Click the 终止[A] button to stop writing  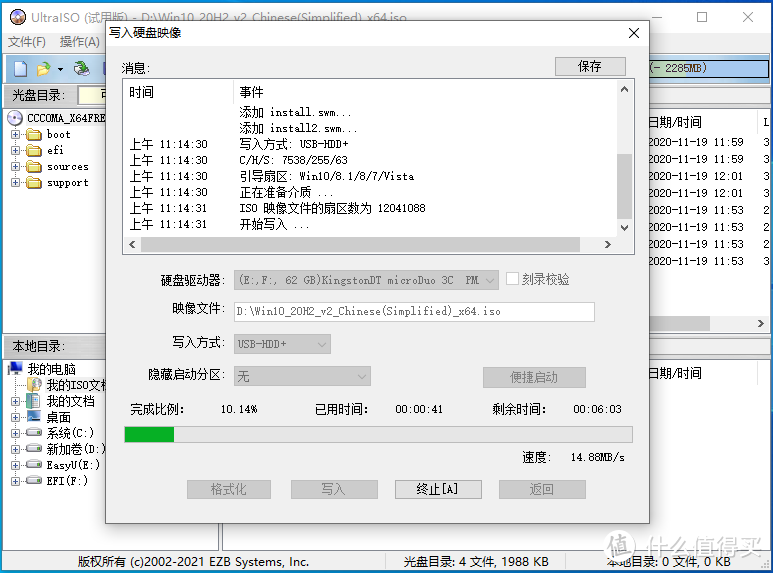click(438, 489)
